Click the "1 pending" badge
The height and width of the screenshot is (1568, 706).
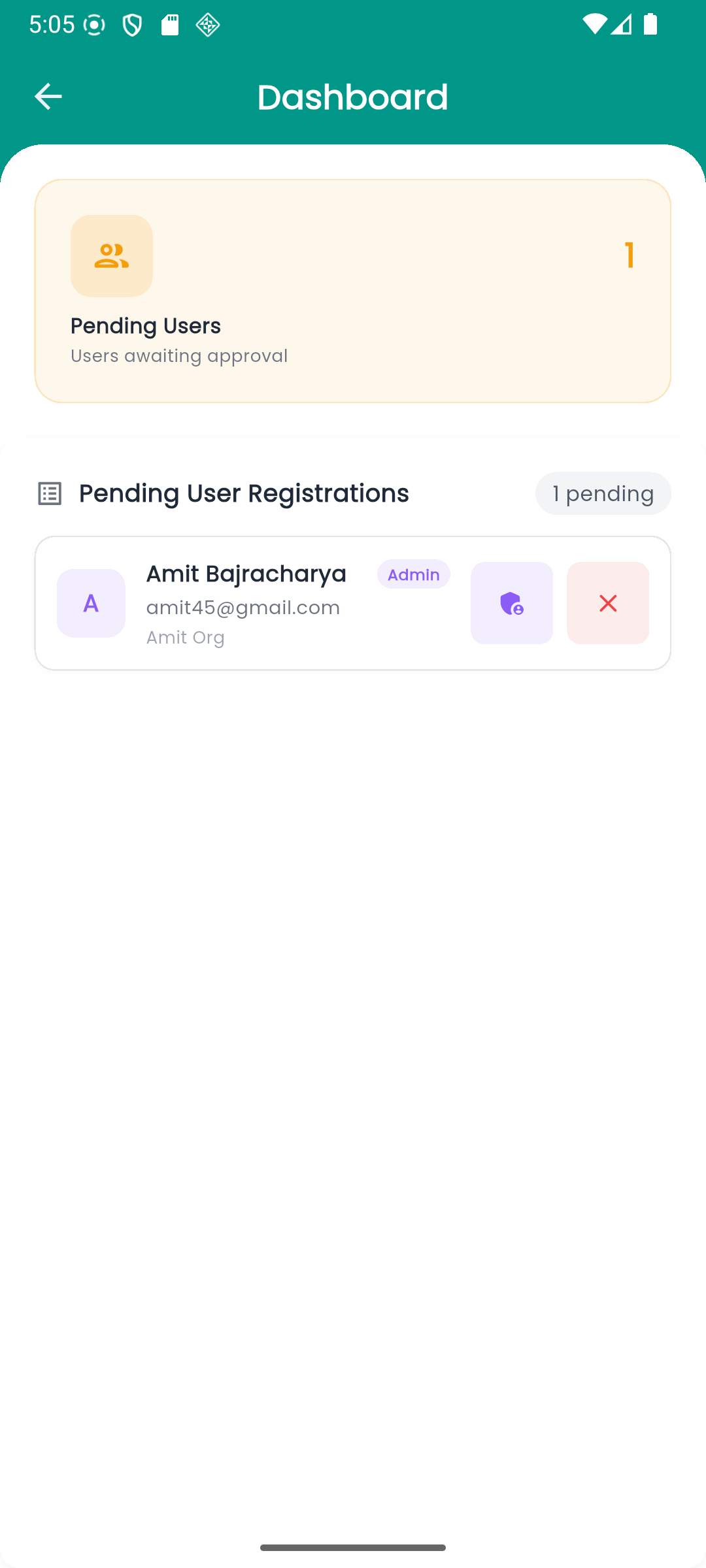pyautogui.click(x=603, y=493)
